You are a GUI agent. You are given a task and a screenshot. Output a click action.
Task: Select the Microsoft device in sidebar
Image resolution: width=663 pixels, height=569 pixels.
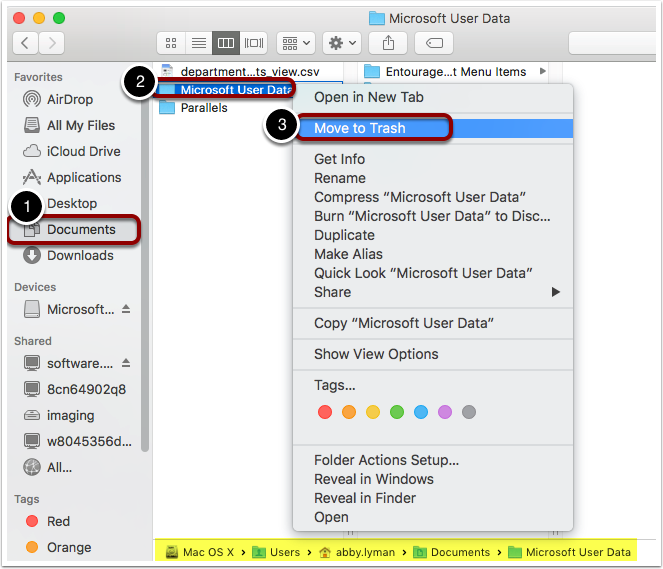[x=80, y=309]
